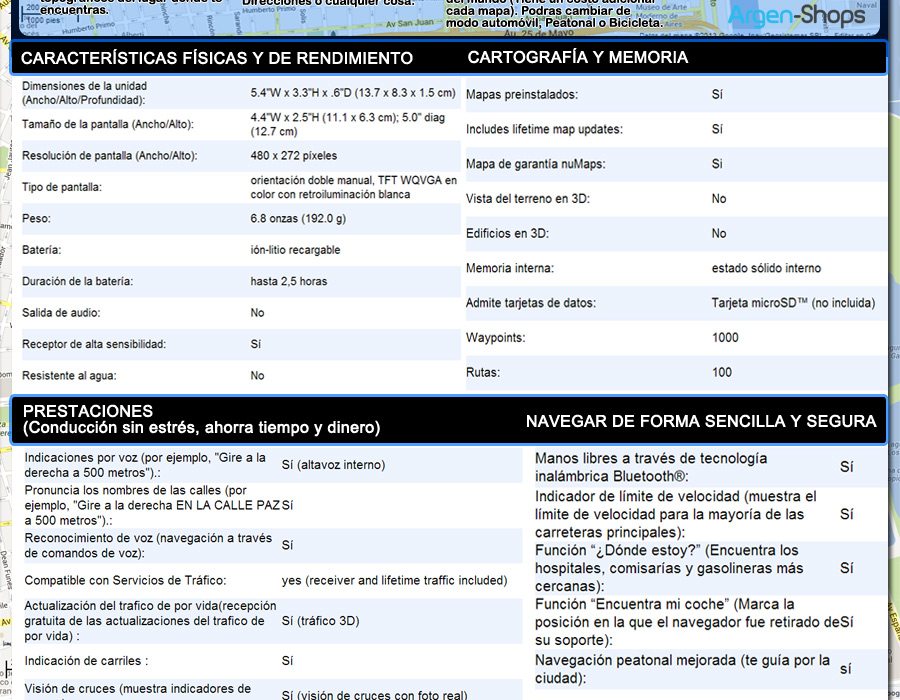Screen dimensions: 900x700
Task: Select the "Peso:" label
Action: pyautogui.click(x=36, y=219)
